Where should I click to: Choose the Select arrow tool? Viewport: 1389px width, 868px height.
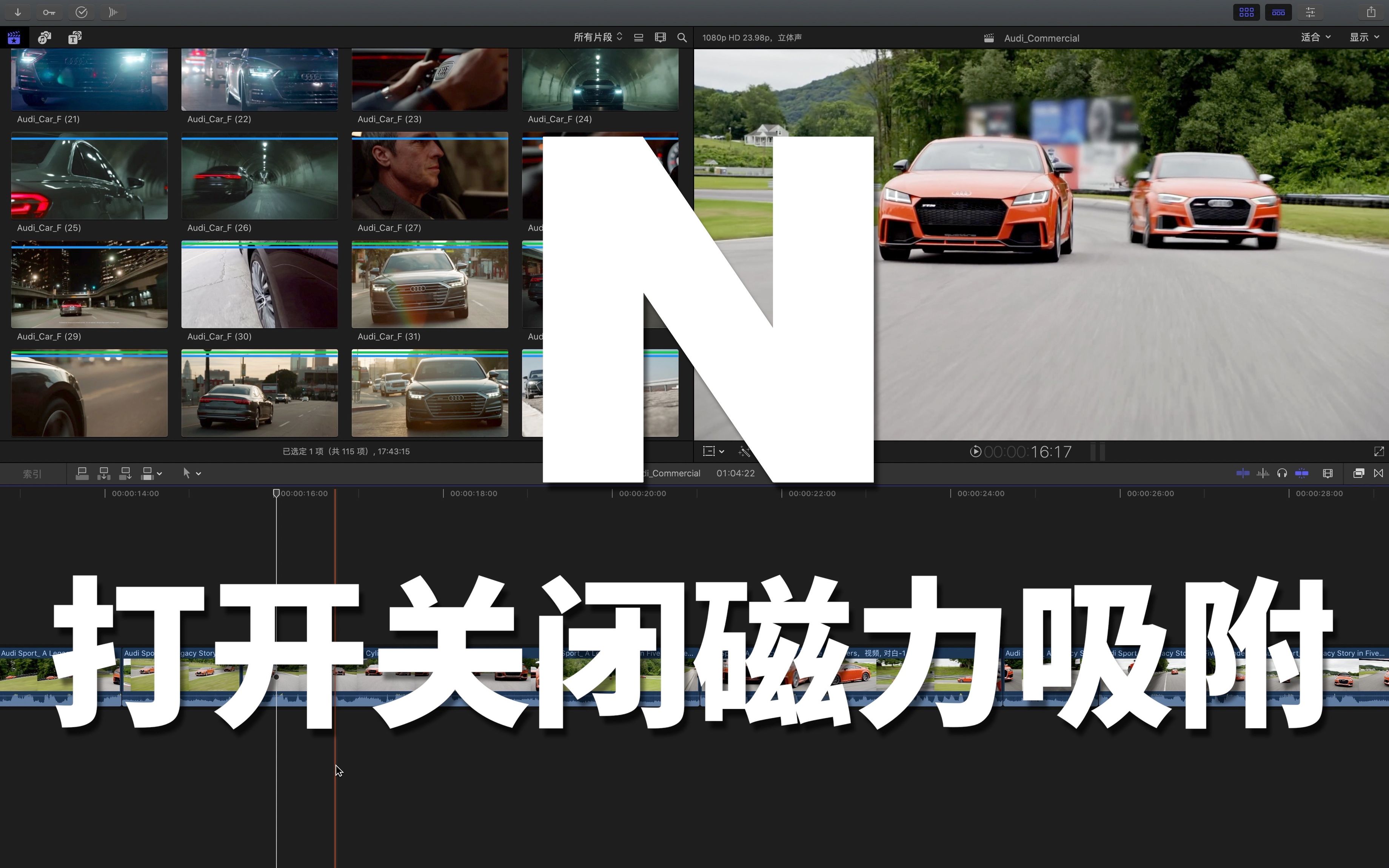pos(186,474)
